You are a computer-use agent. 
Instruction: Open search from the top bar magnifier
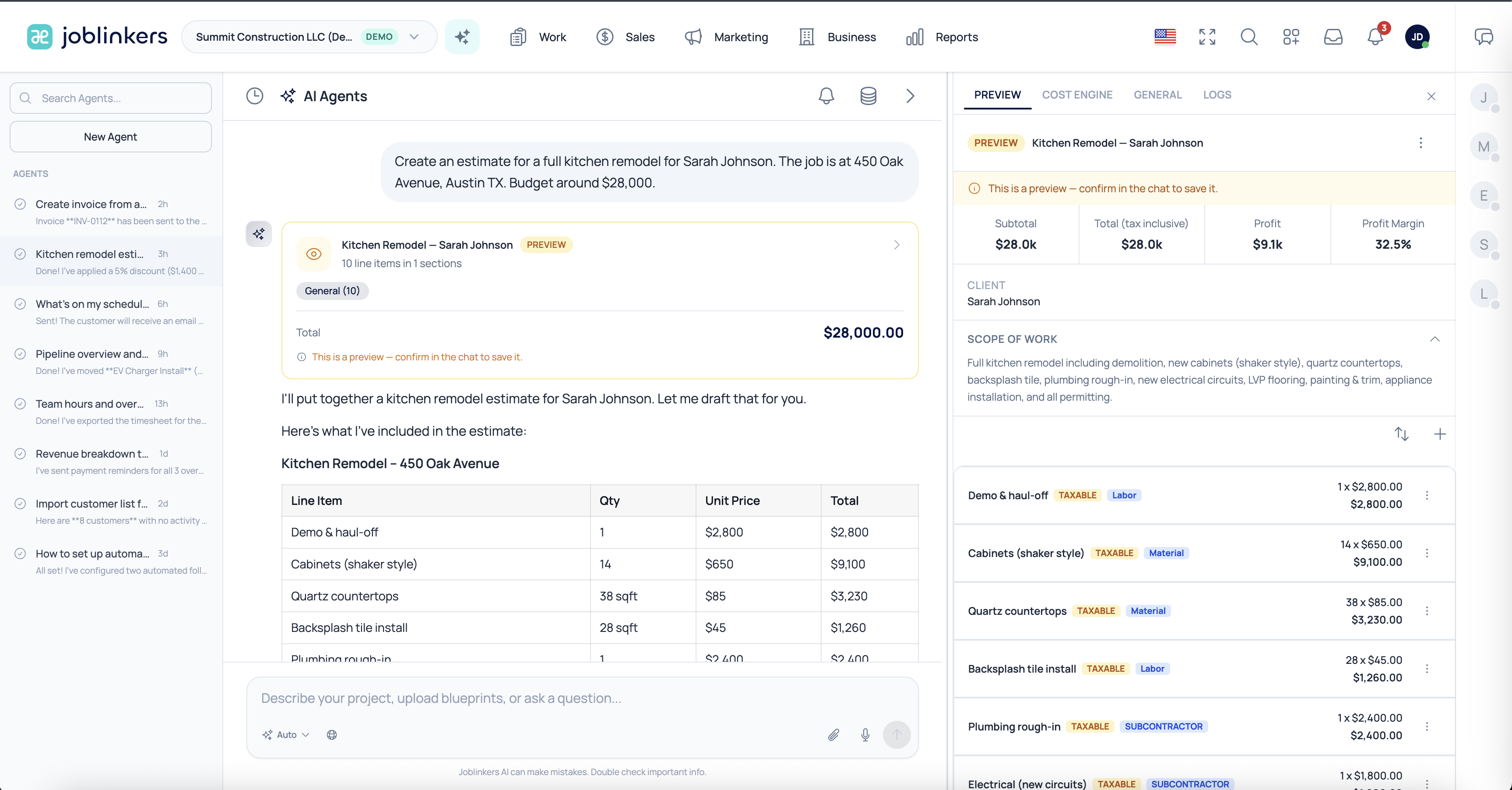1249,36
